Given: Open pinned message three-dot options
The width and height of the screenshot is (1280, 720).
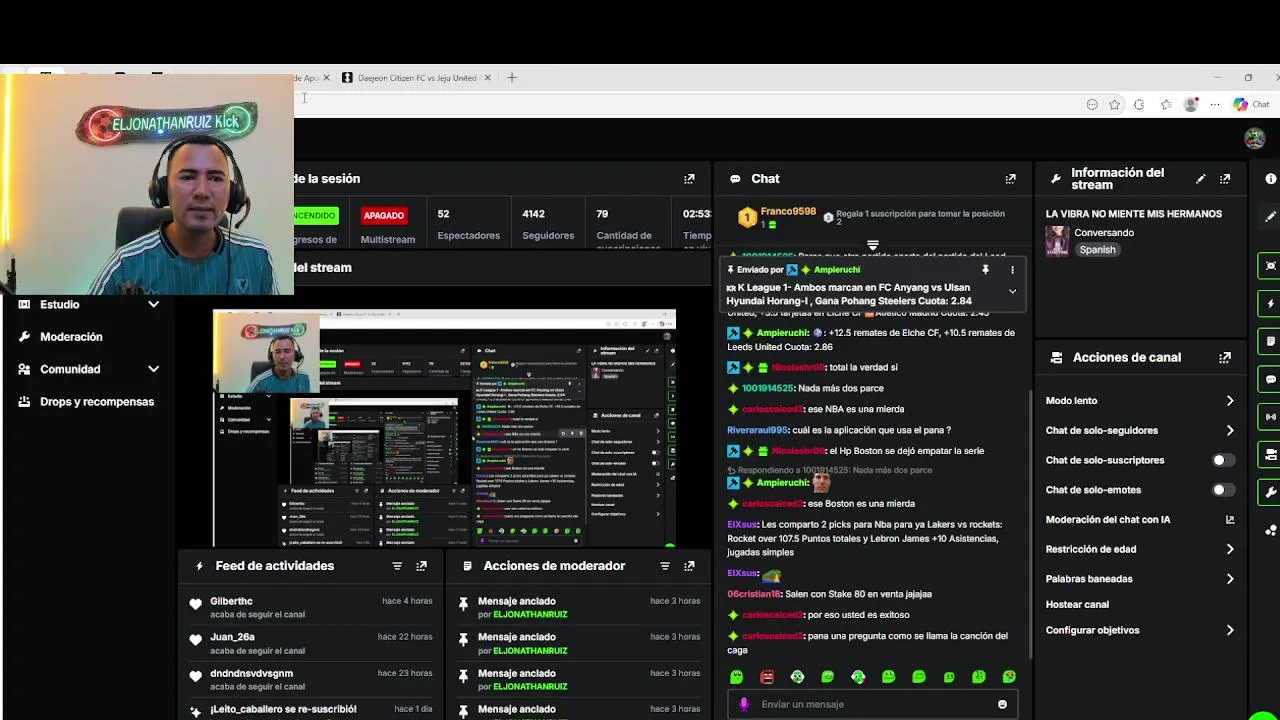Looking at the screenshot, I should tap(1012, 270).
